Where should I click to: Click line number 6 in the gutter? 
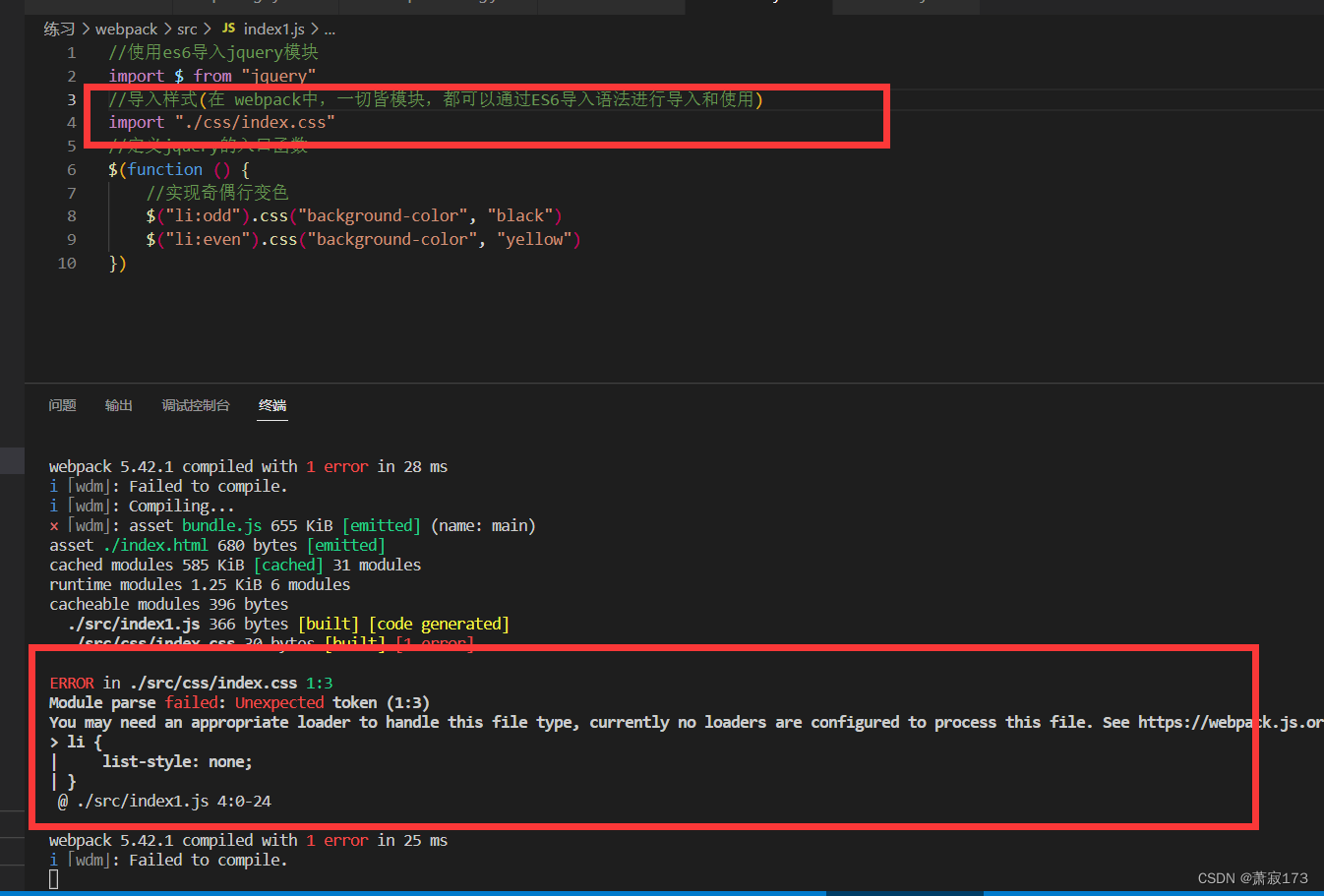click(x=71, y=169)
